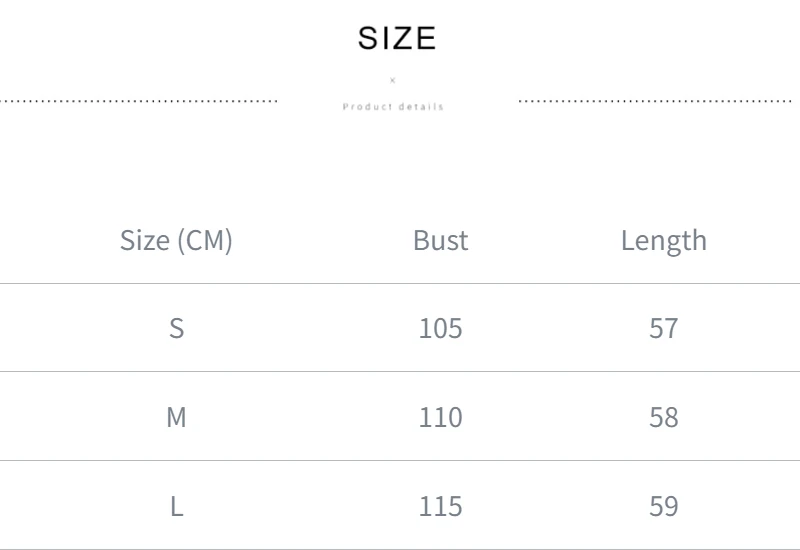Click the left dotted divider line
800x550 pixels.
(x=138, y=101)
